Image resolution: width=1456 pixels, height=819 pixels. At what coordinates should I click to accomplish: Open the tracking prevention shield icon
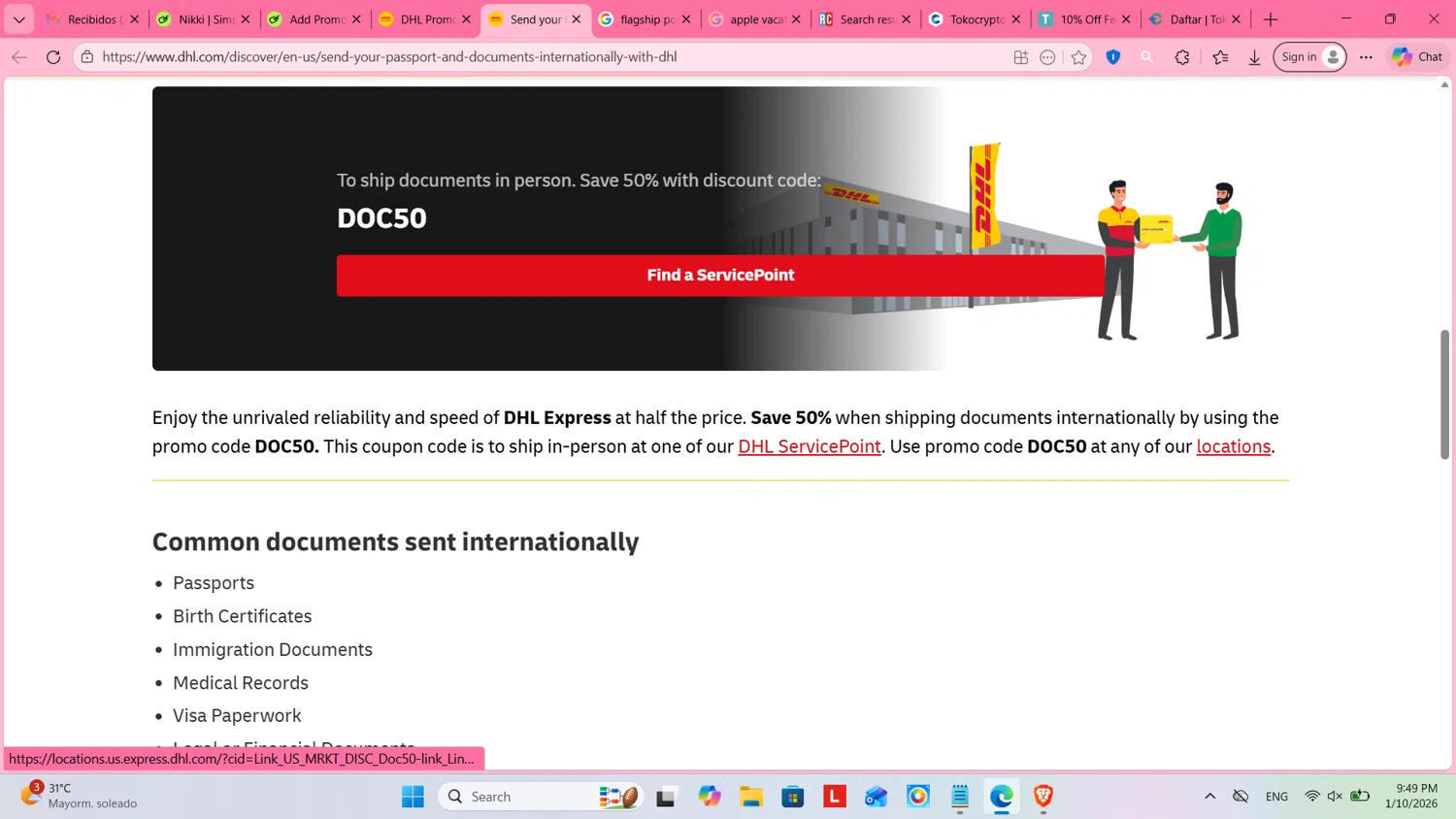[x=1113, y=57]
